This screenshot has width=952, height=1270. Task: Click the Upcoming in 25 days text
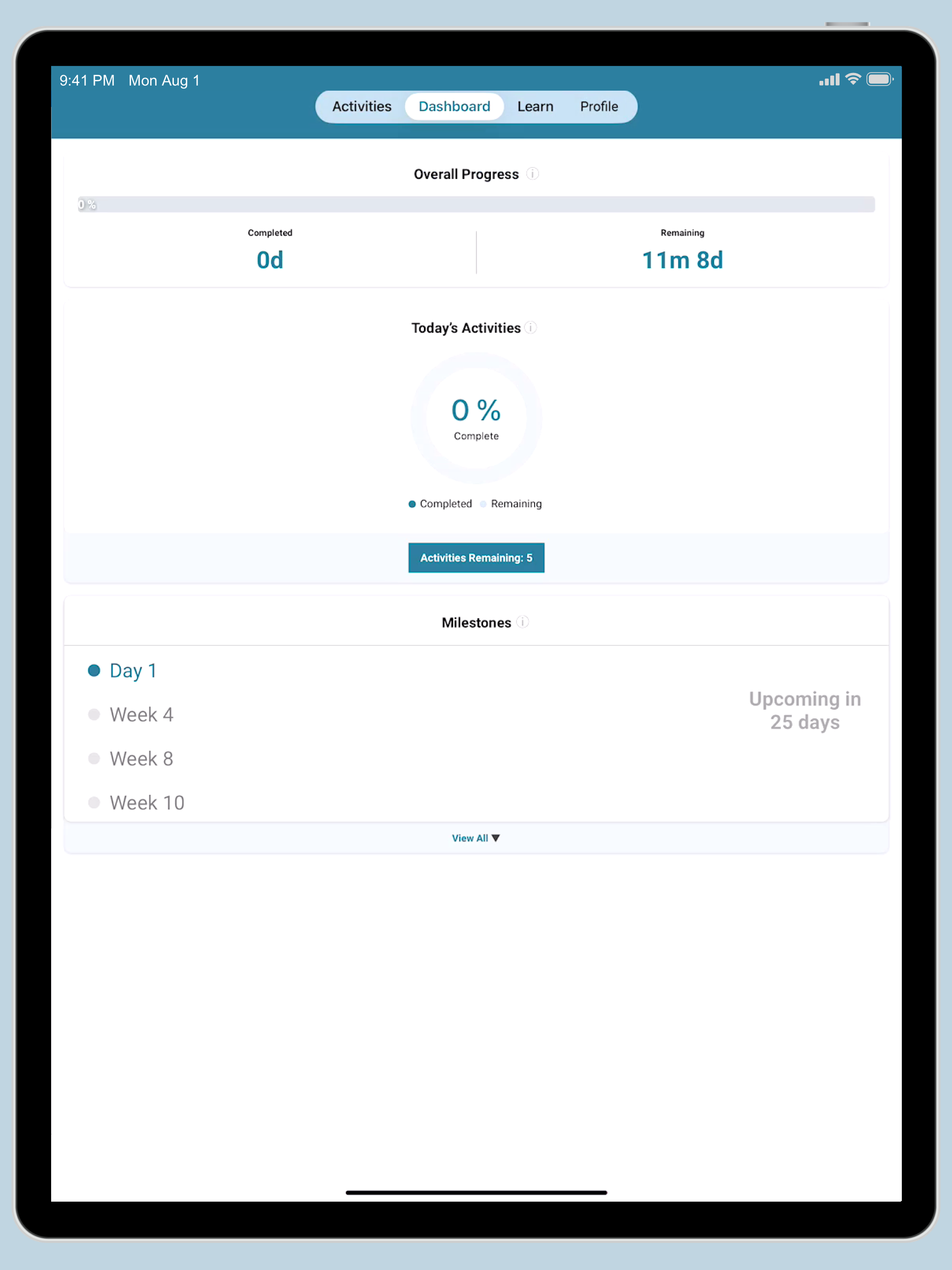point(805,710)
